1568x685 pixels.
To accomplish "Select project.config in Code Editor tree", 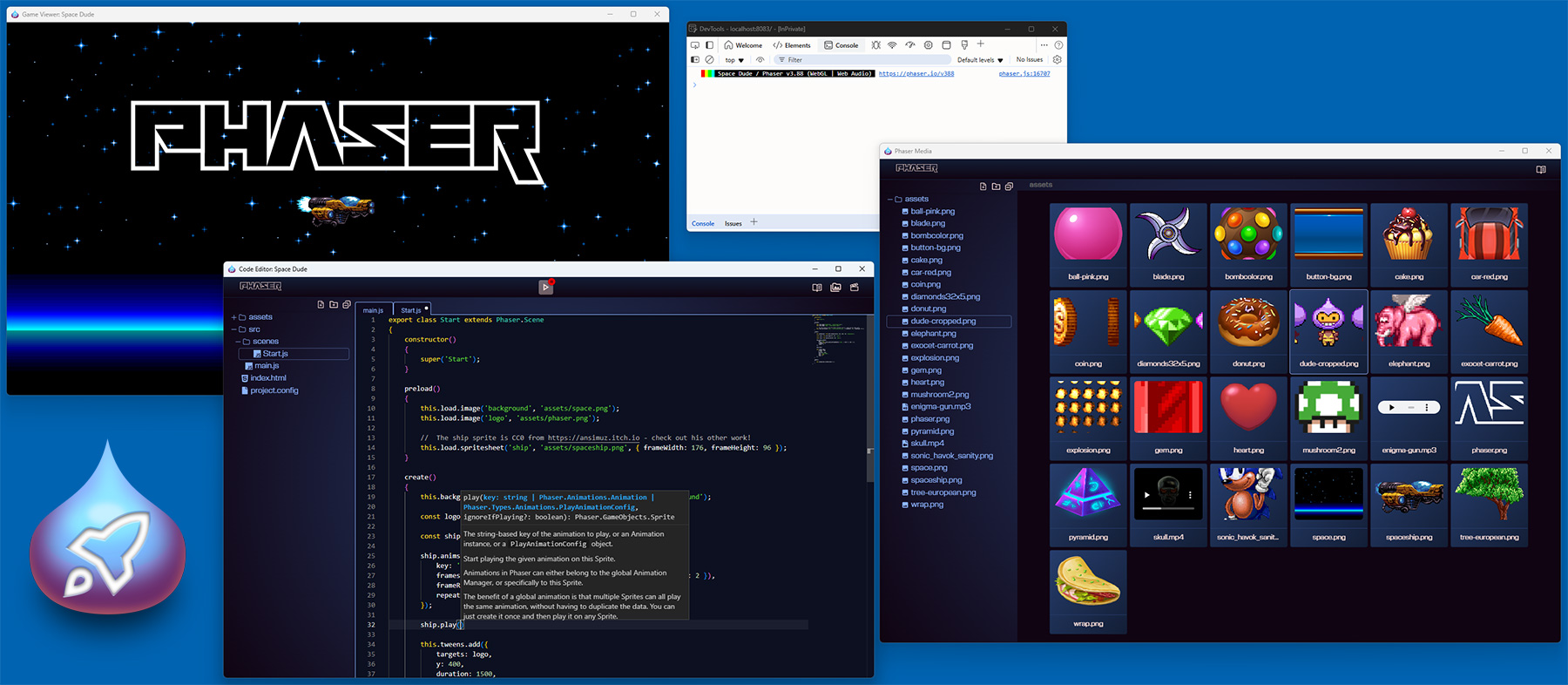I will pos(269,390).
